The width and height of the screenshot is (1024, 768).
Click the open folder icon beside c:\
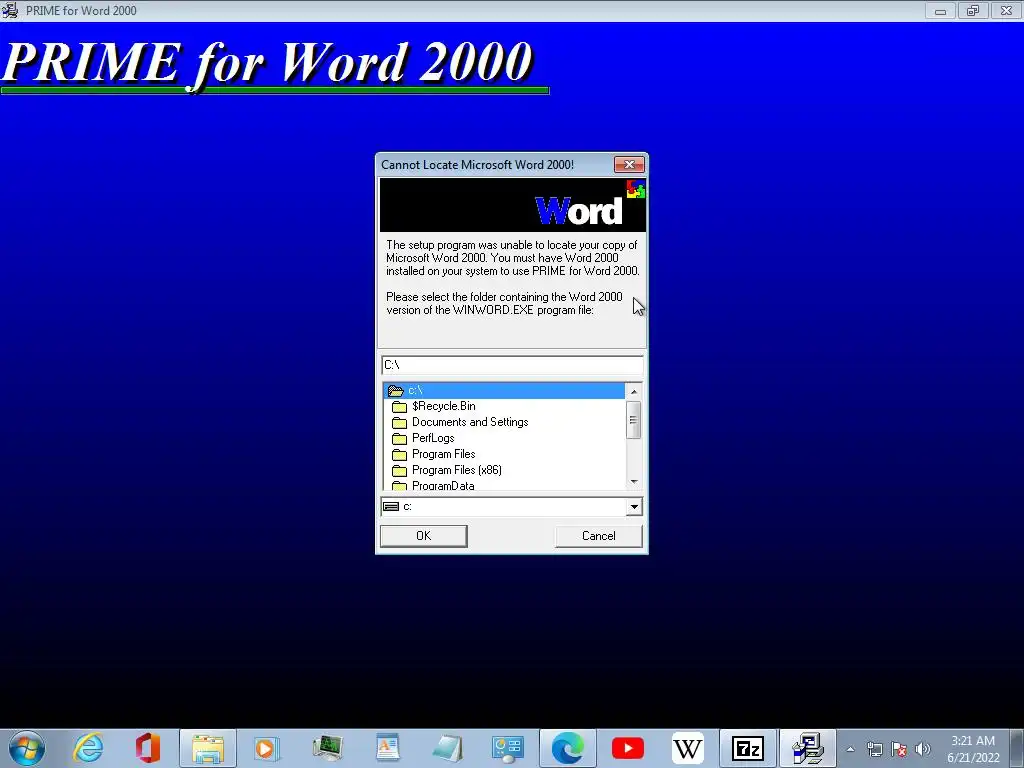point(396,391)
